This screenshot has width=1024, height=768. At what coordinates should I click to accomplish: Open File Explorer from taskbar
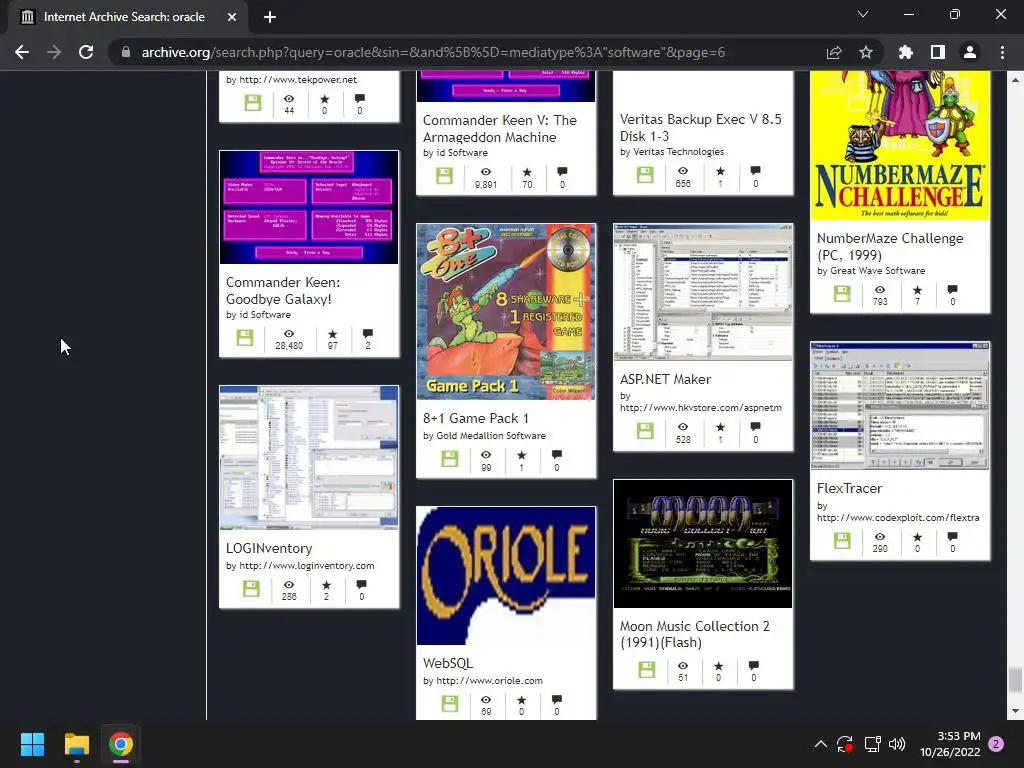click(76, 744)
